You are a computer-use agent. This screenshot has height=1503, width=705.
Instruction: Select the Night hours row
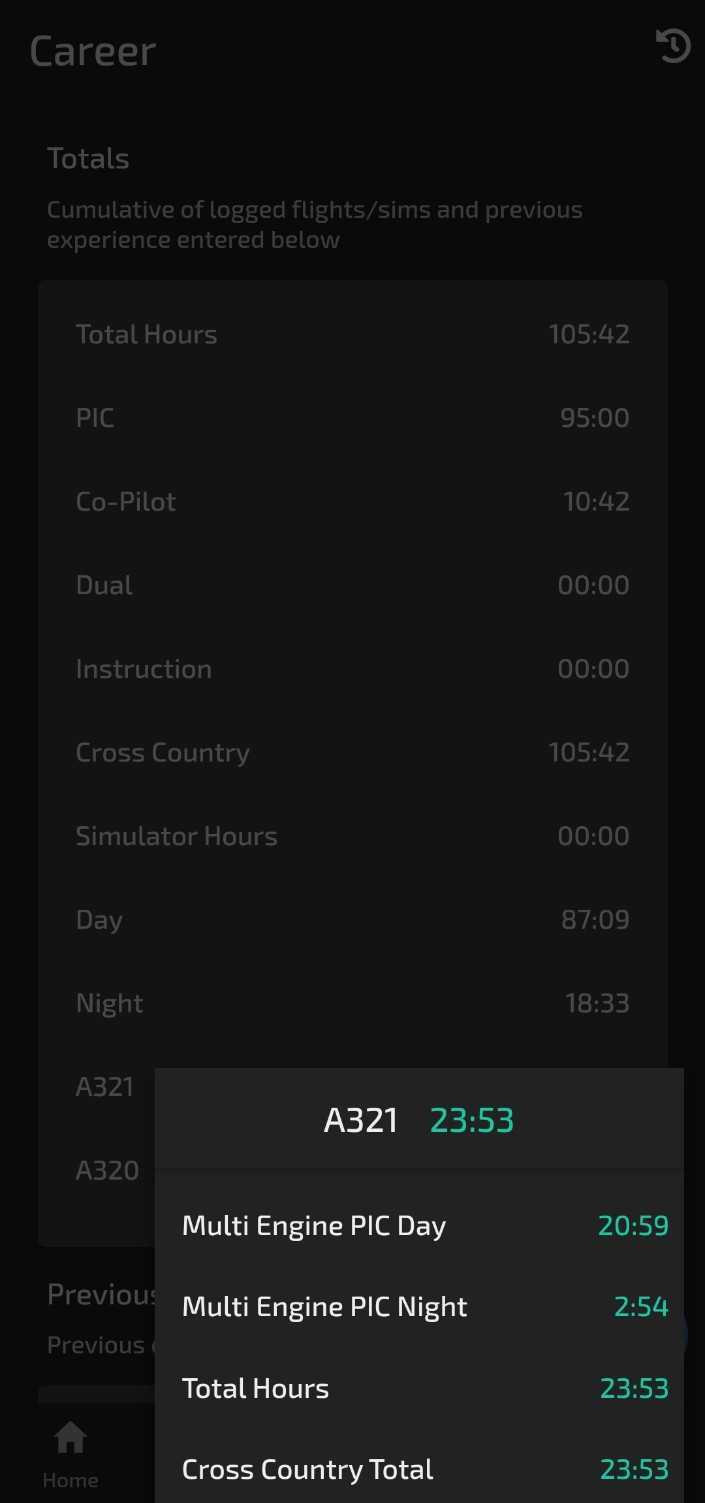coord(352,1003)
